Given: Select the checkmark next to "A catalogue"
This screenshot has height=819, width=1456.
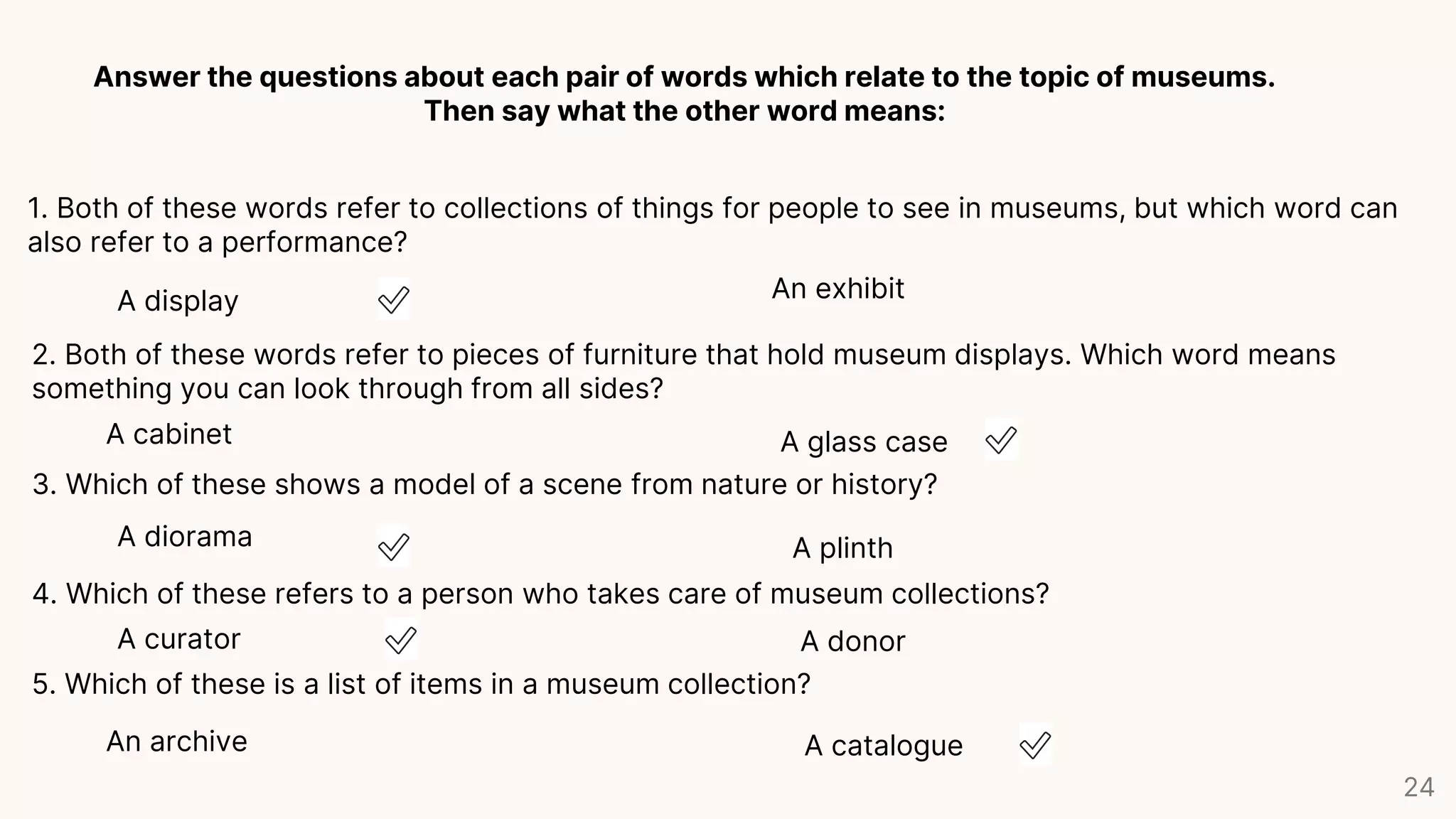Looking at the screenshot, I should tap(1035, 745).
